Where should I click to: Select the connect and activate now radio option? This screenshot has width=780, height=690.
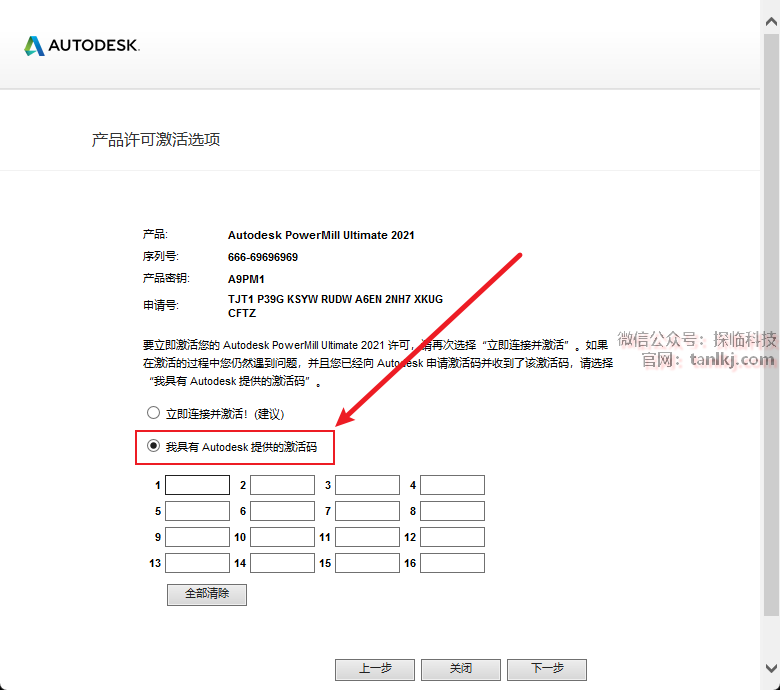coord(153,413)
